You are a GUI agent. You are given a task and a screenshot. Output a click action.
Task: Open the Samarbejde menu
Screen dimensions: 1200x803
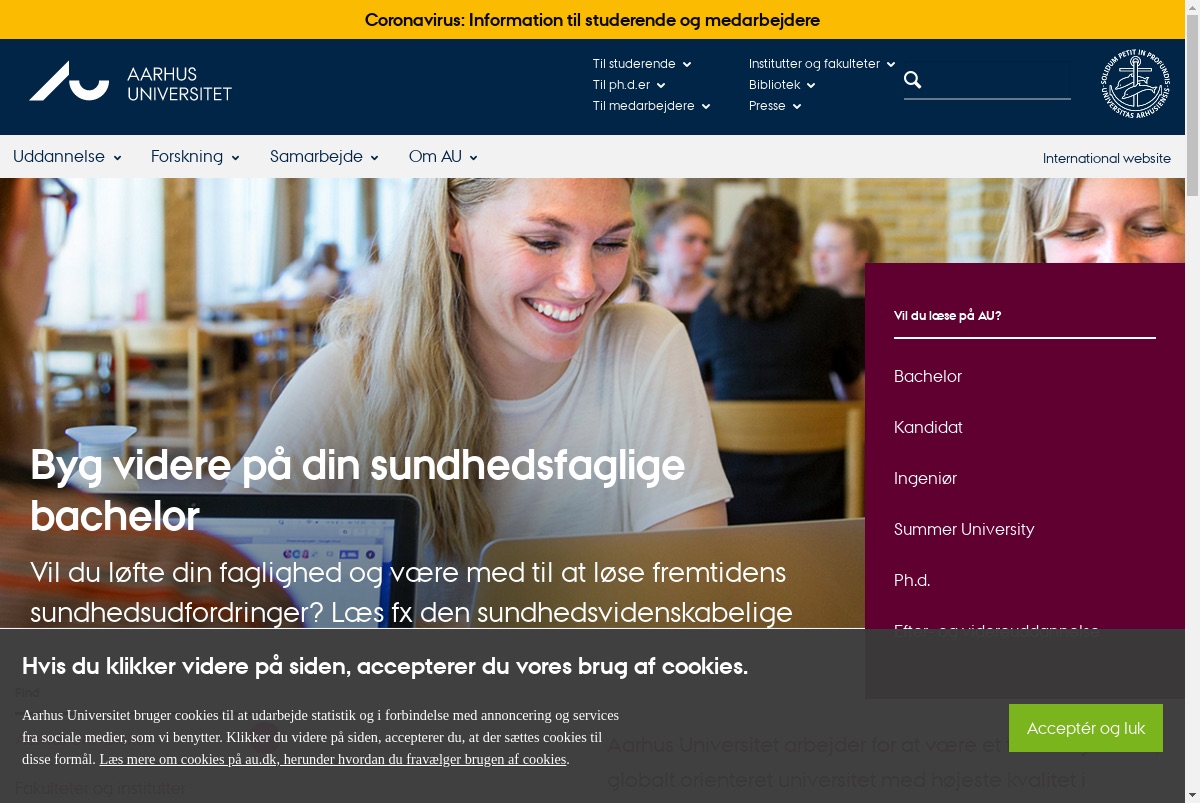point(324,157)
